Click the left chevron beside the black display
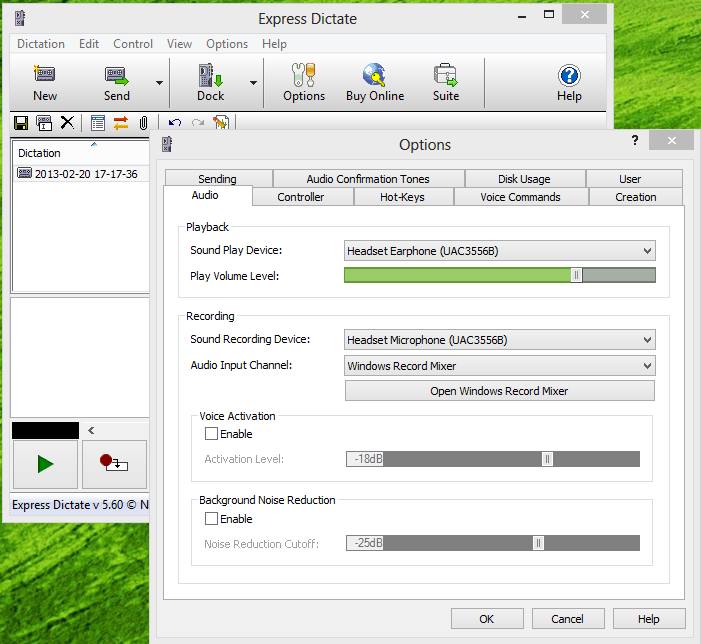Screen dimensions: 701x644 [x=91, y=430]
